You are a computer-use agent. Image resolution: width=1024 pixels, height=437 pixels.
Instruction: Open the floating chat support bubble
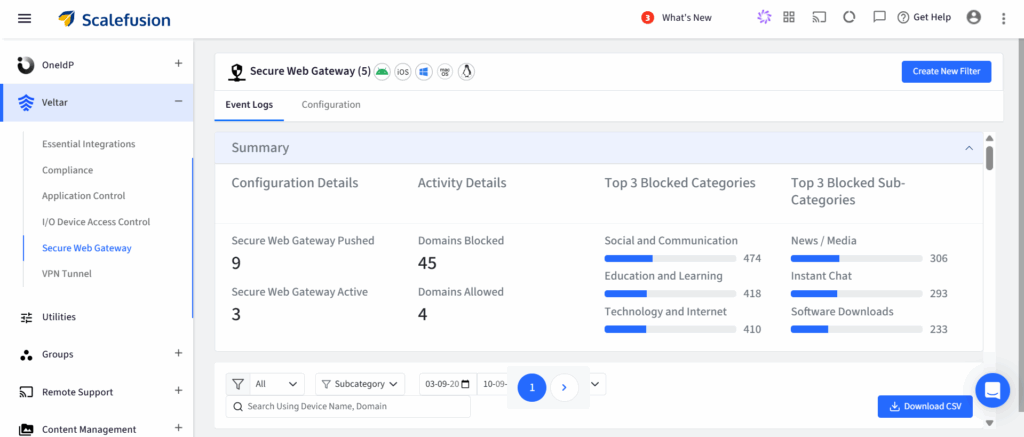point(993,390)
